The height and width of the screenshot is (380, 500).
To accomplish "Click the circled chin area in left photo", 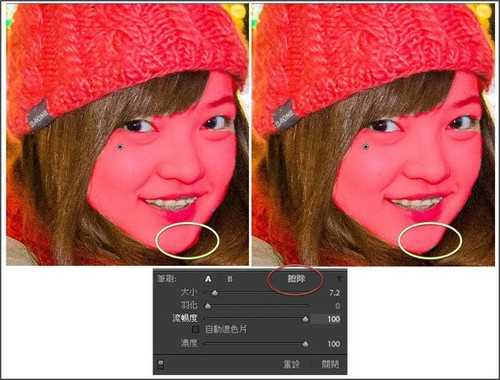I will coord(187,241).
